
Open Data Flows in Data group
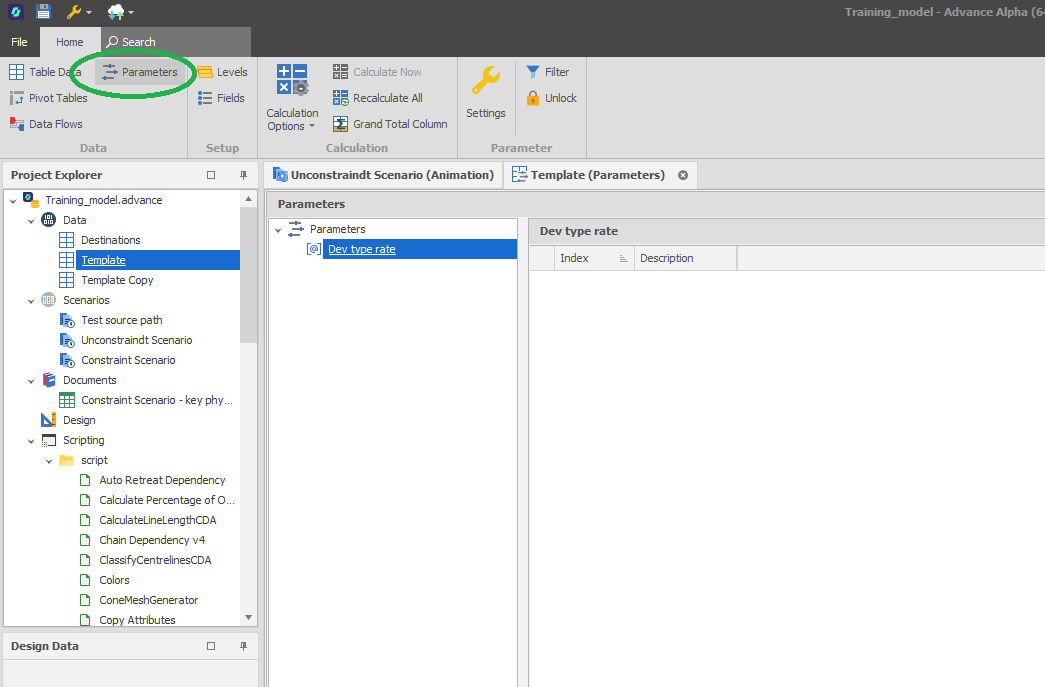(46, 124)
